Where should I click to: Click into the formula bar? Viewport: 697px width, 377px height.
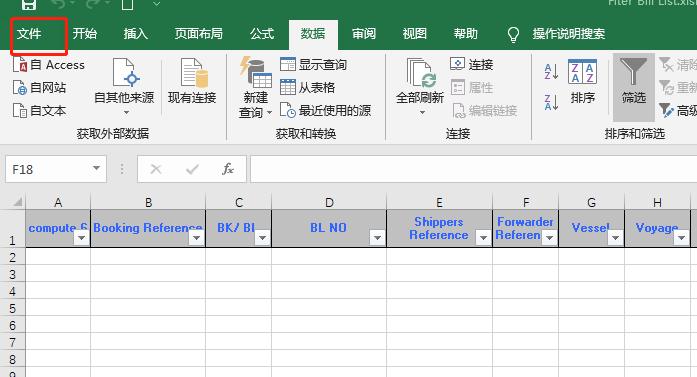(x=473, y=169)
